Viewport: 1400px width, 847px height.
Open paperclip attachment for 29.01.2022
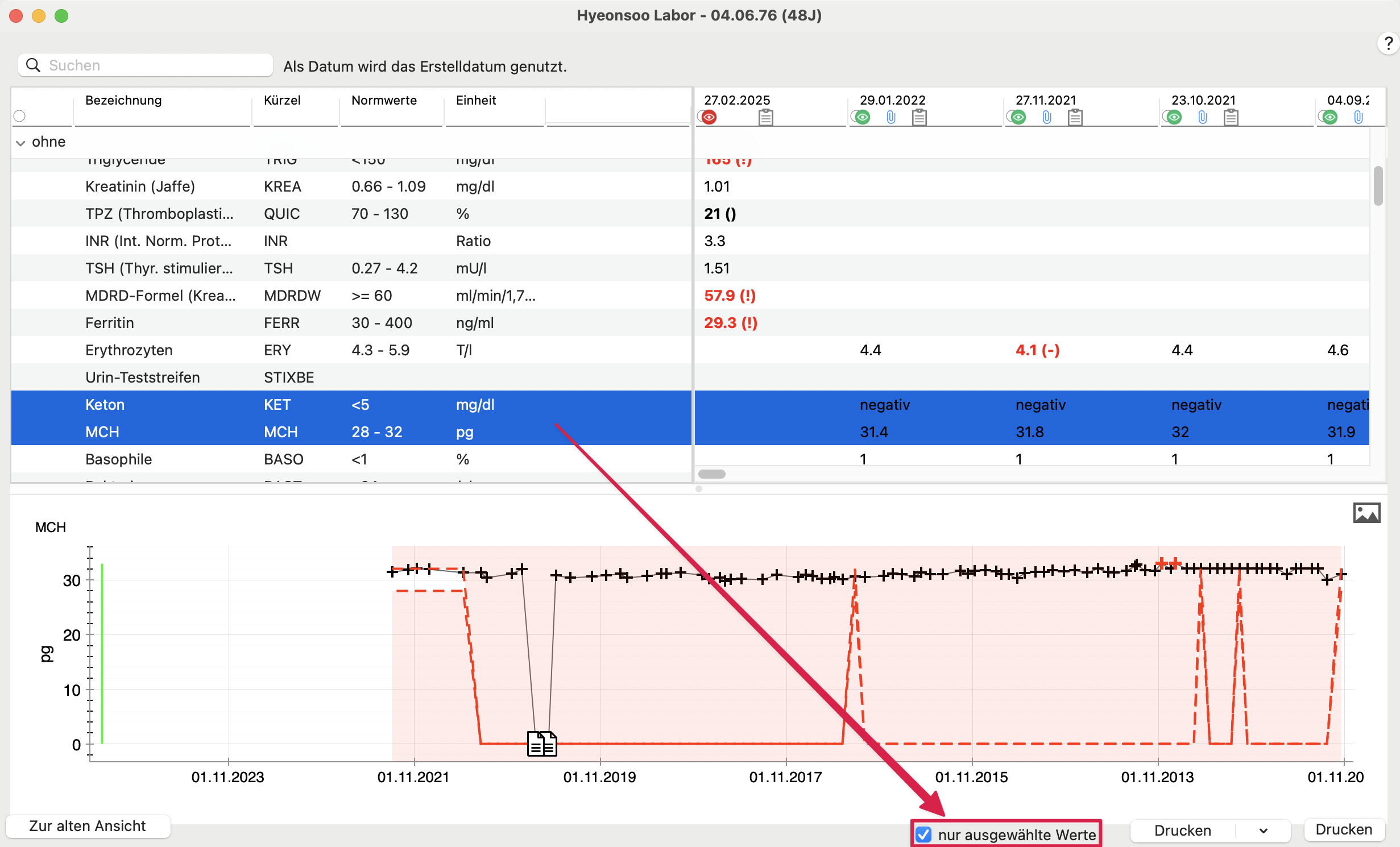[891, 117]
